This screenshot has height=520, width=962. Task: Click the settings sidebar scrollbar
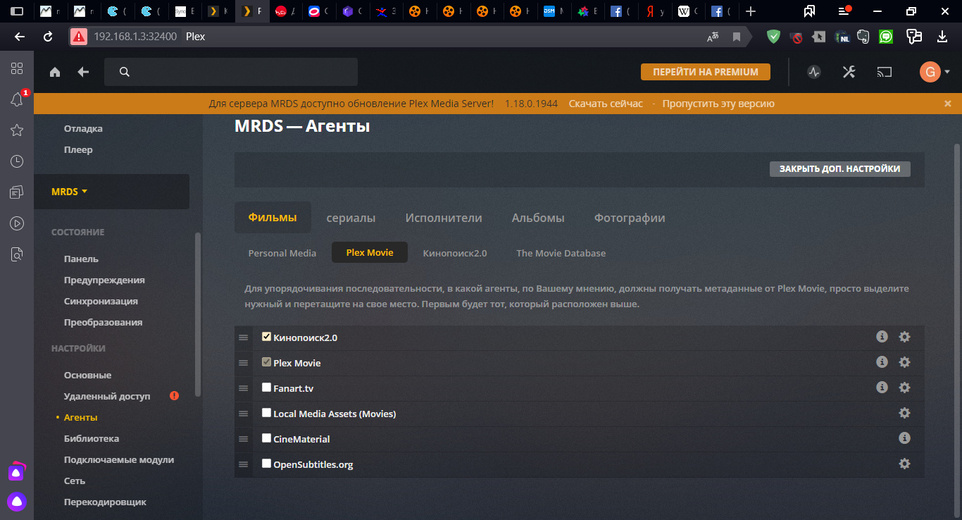coord(198,315)
